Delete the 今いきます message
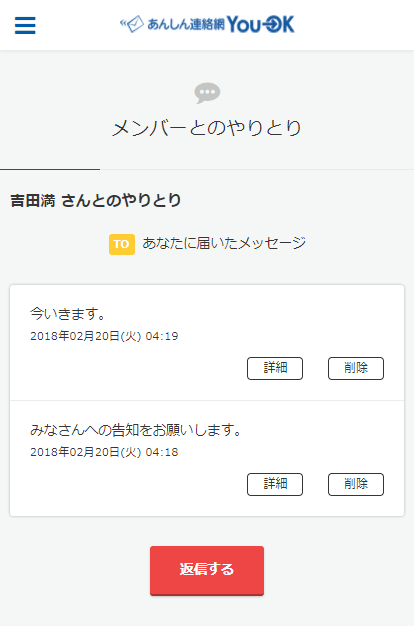The width and height of the screenshot is (414, 626). coord(356,368)
